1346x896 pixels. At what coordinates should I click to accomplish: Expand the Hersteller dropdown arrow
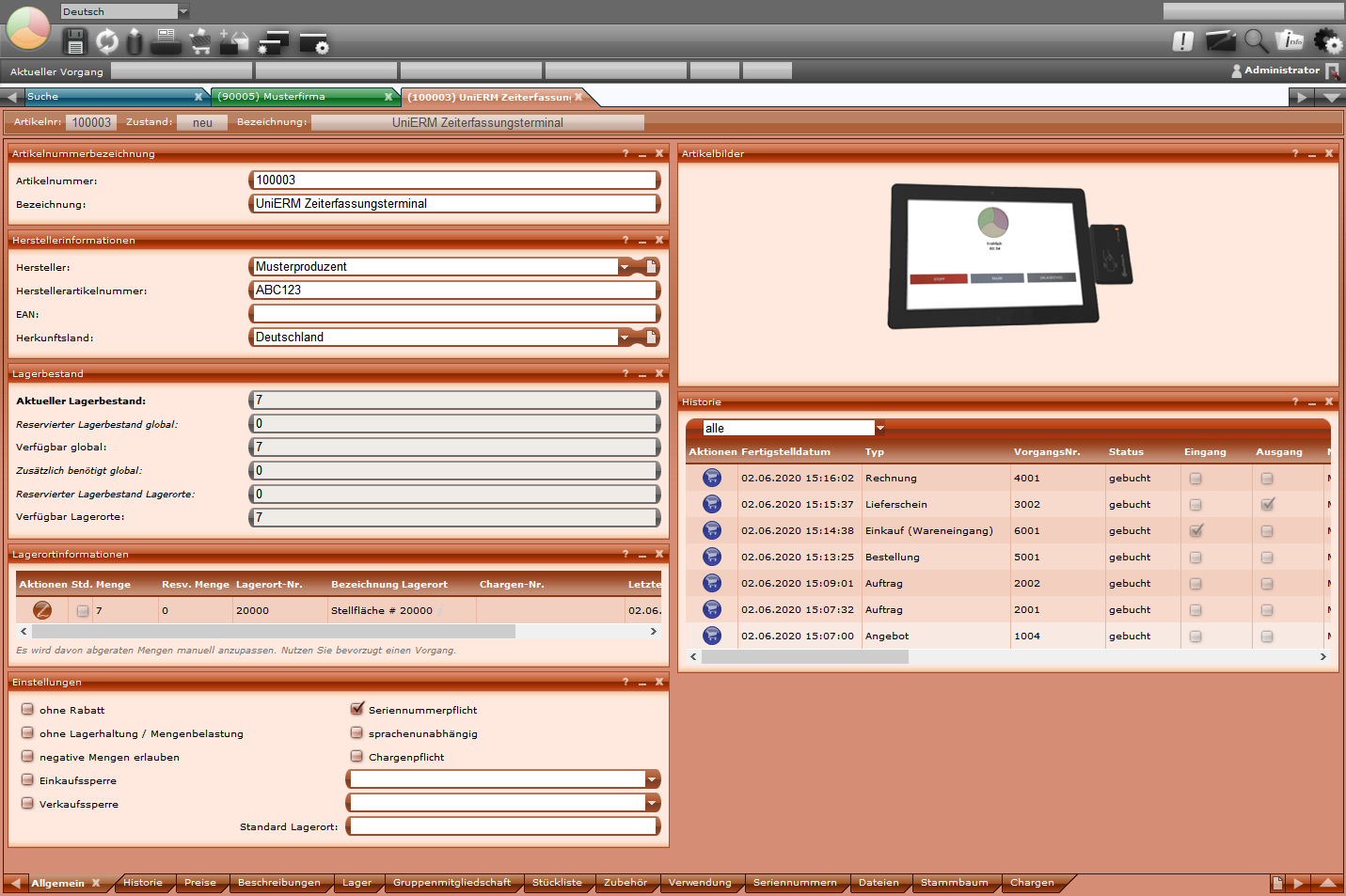(x=624, y=267)
